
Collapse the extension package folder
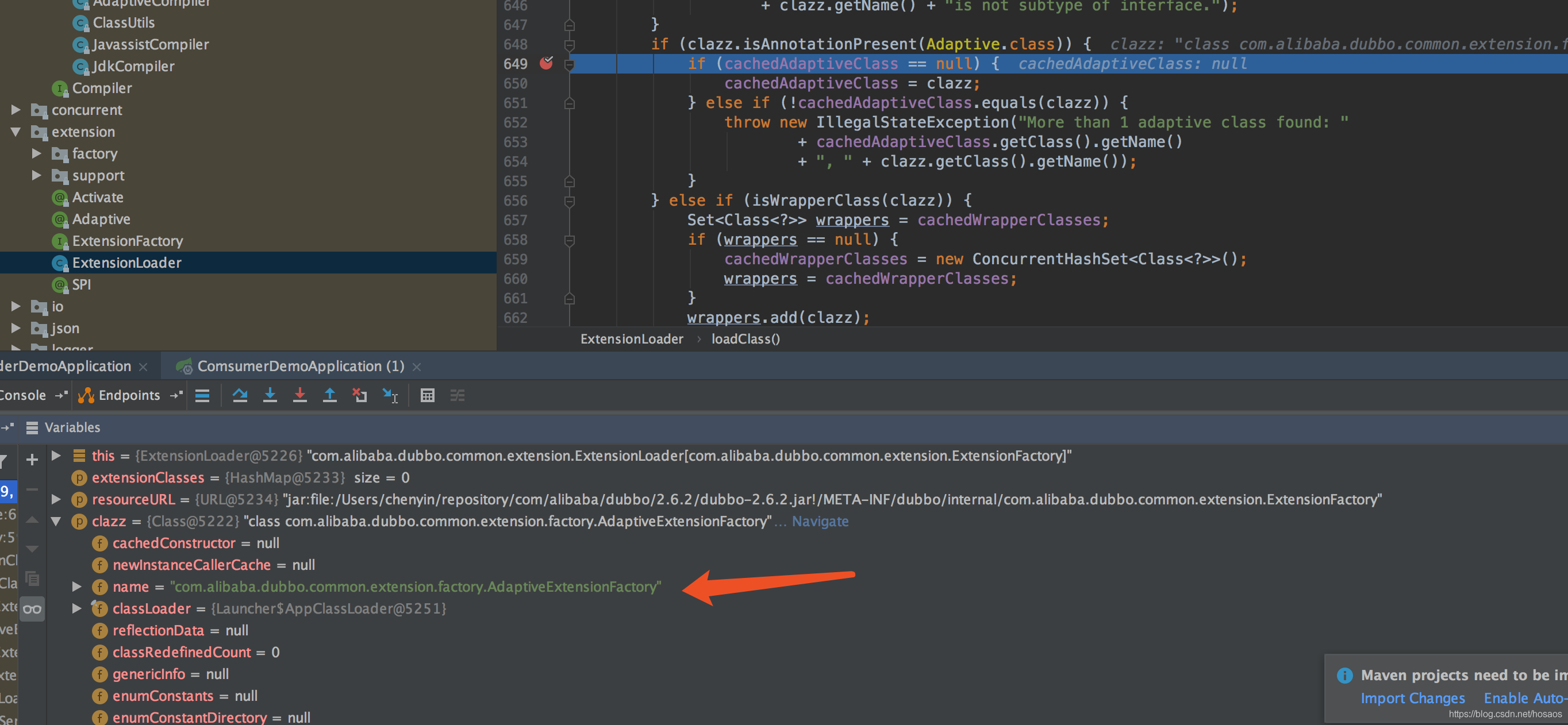16,132
